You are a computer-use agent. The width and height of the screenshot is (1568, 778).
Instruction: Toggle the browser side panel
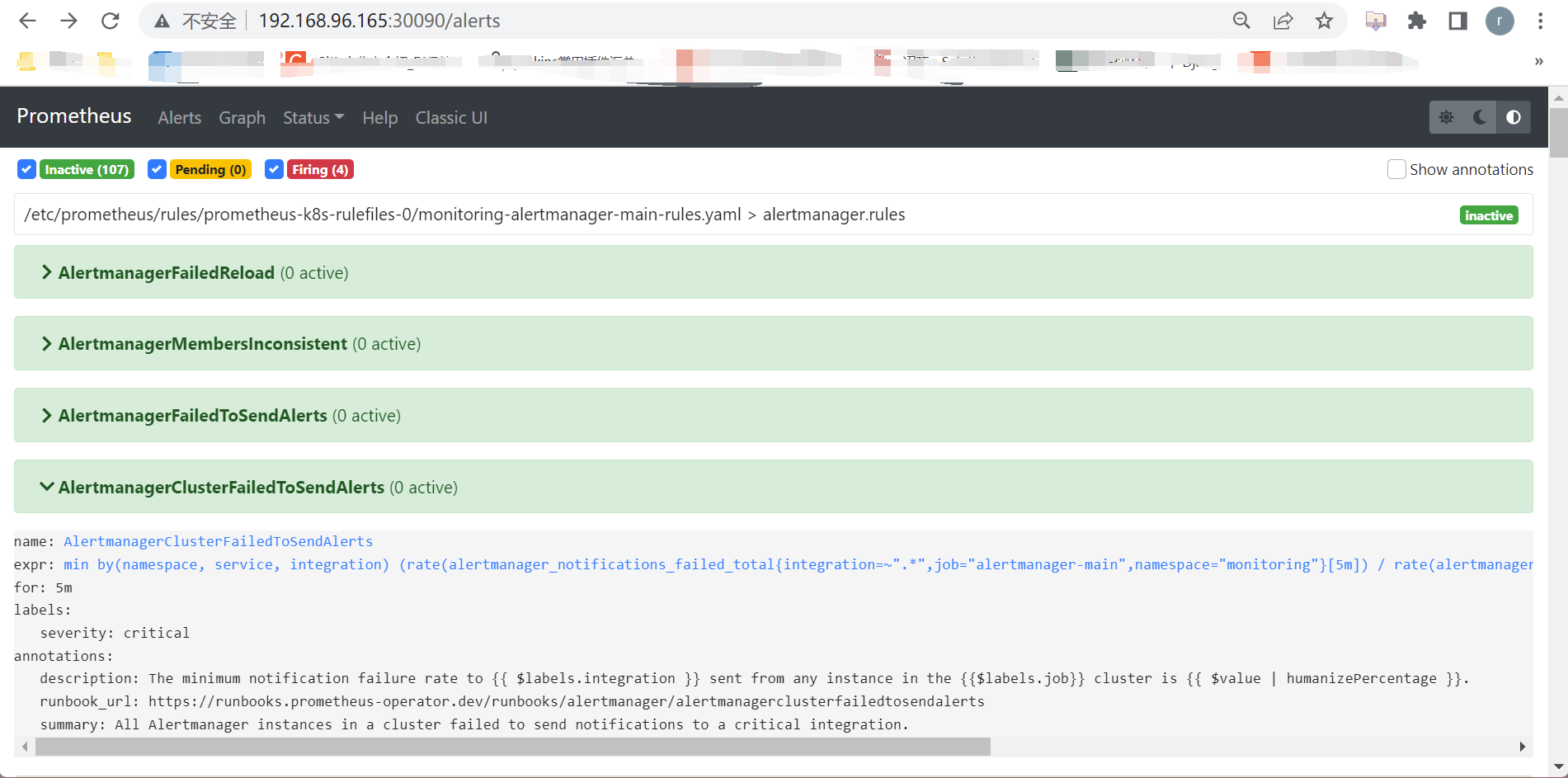(x=1458, y=21)
